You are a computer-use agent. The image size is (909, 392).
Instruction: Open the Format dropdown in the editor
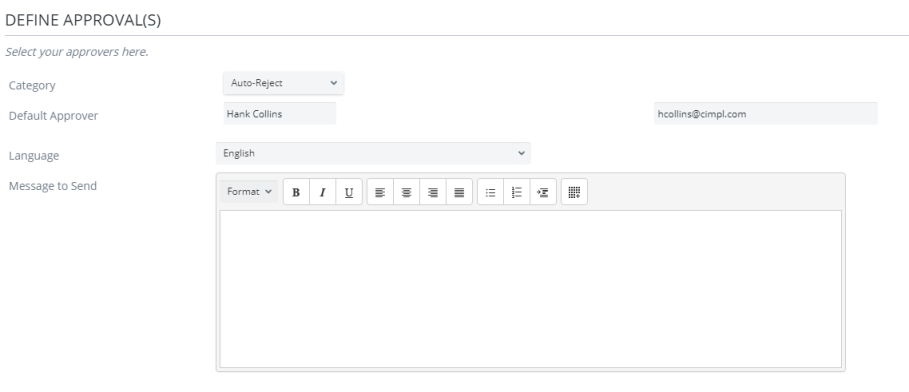[249, 191]
